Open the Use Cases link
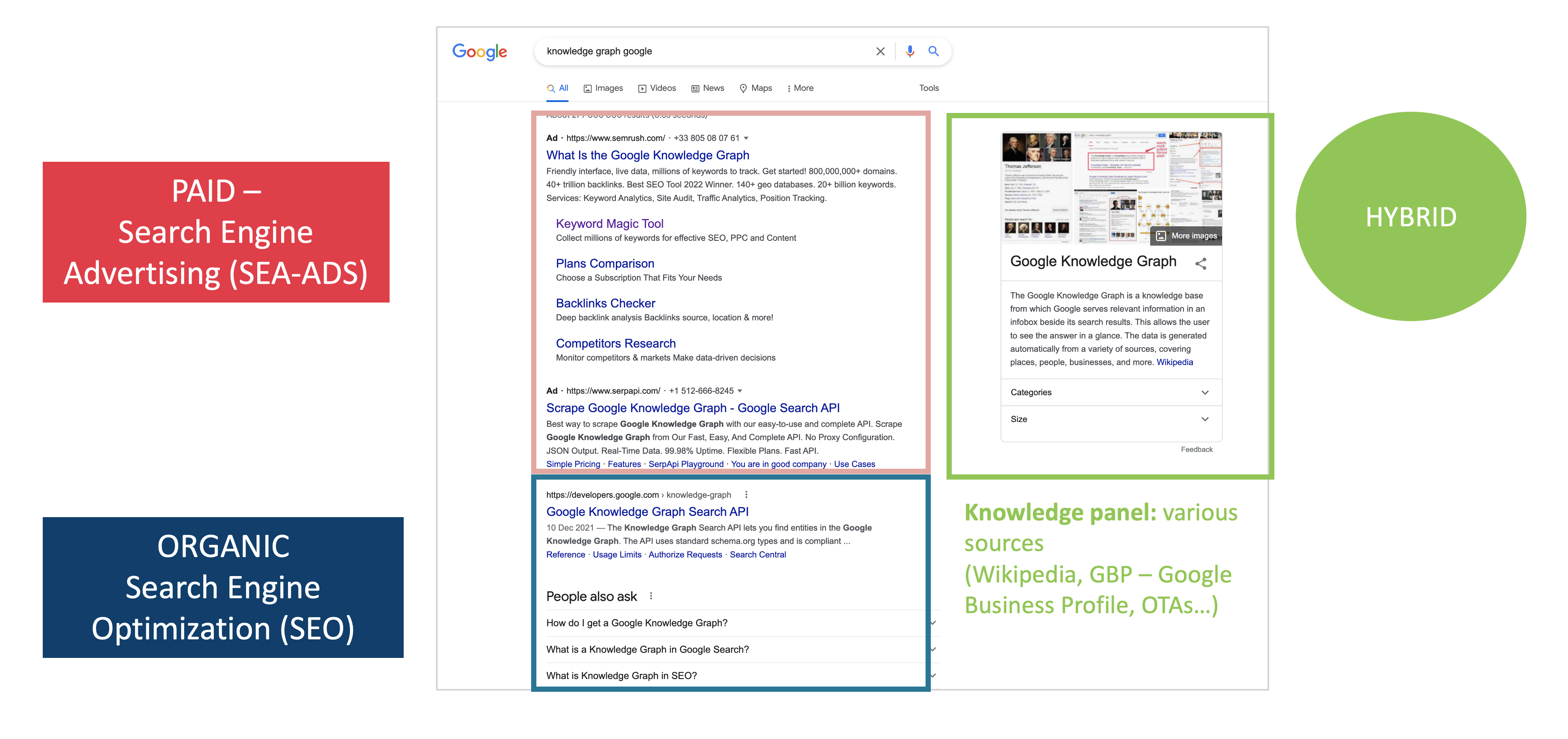This screenshot has width=1568, height=739. pyautogui.click(x=855, y=464)
